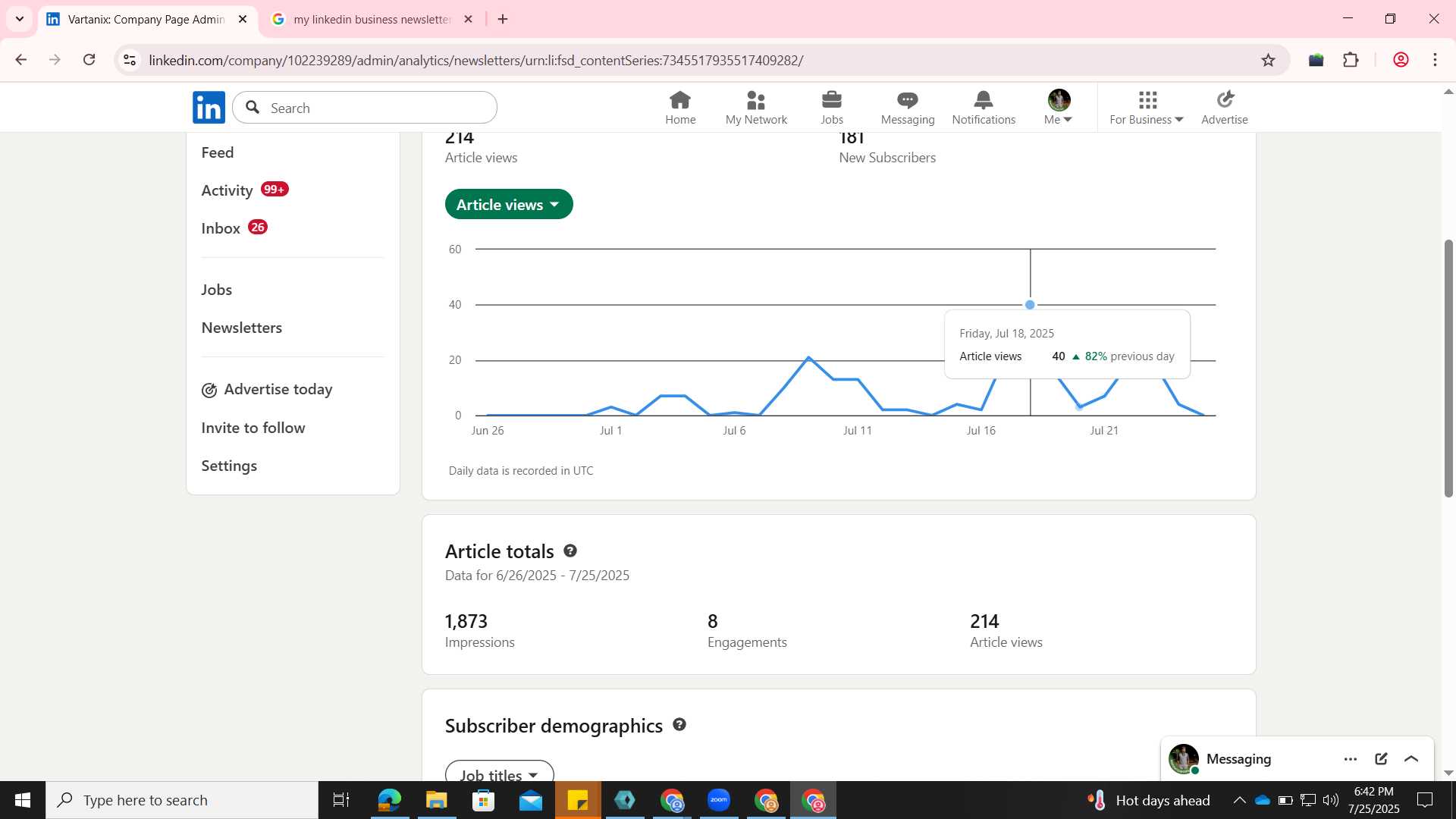Open Invite to follow

(x=253, y=428)
